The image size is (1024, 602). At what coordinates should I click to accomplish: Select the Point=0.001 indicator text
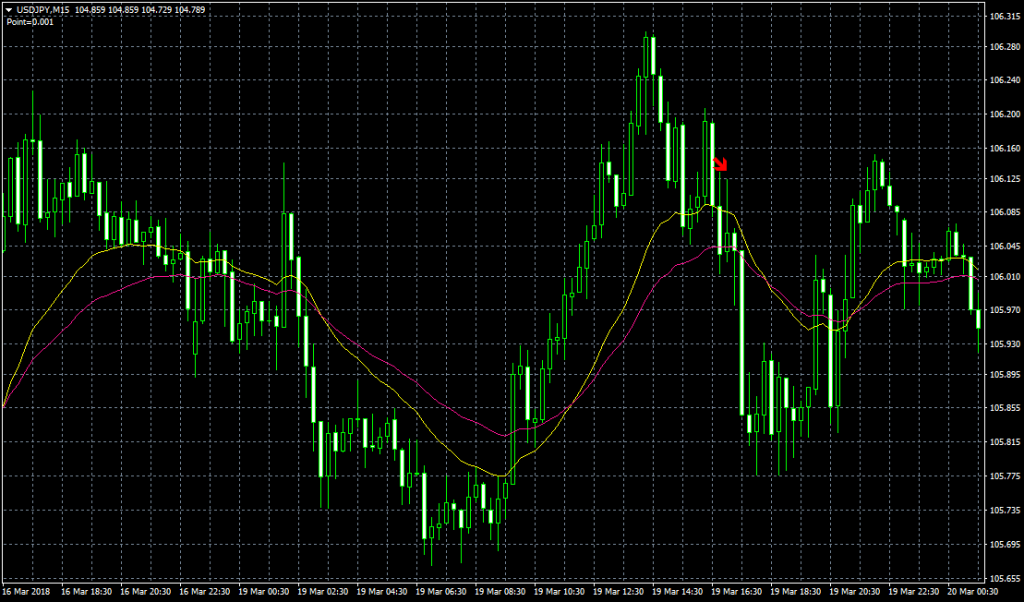[29, 21]
